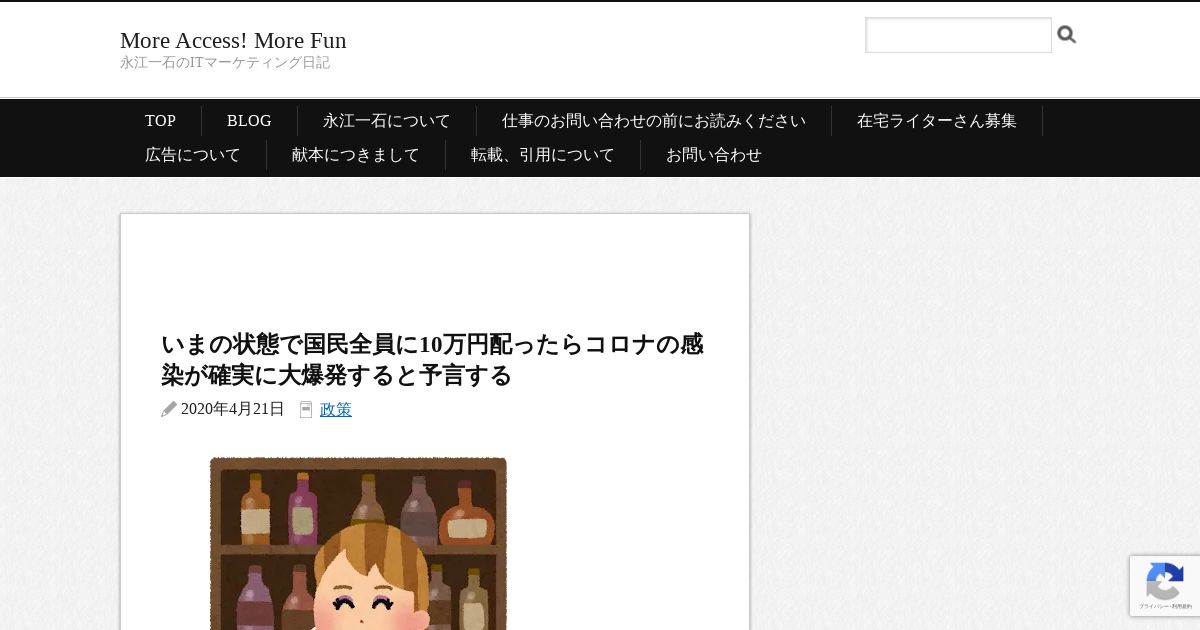
Task: Go to the BLOG menu item
Action: [249, 121]
